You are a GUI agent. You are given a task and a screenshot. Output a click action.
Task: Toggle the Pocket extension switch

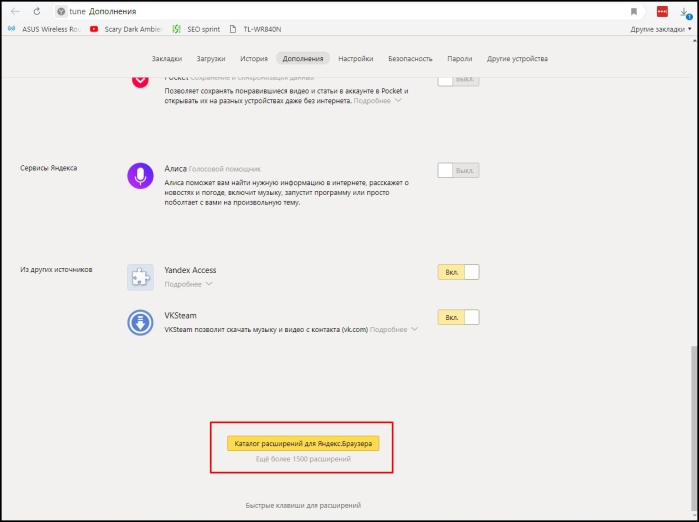(458, 80)
